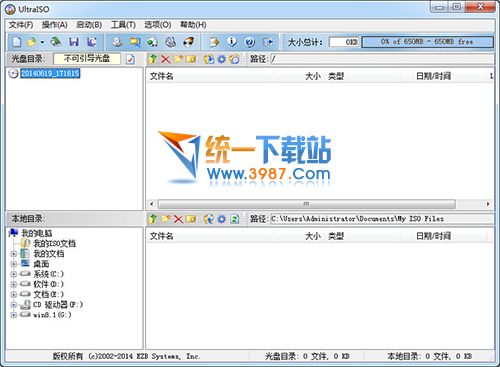Screen dimensions: 500x367
Task: Click the red delete icon above image list
Action: 165,59
